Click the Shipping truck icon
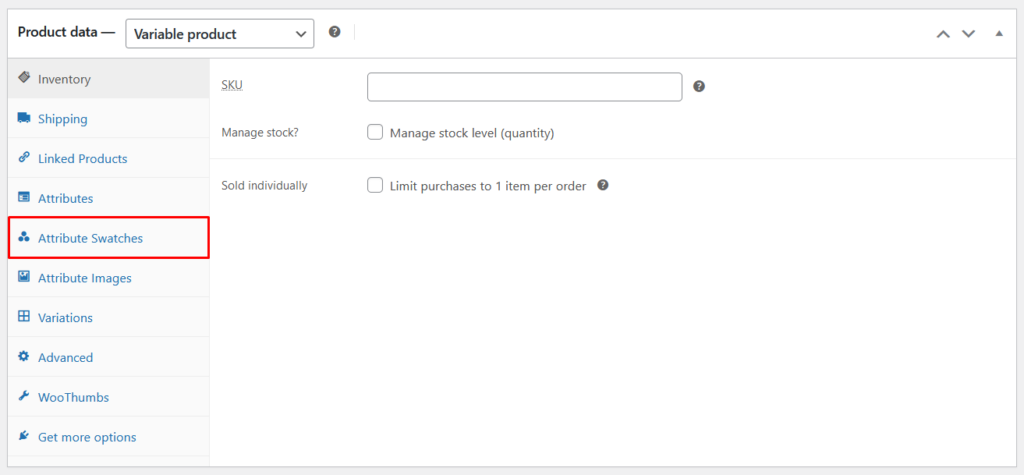This screenshot has height=475, width=1024. pyautogui.click(x=24, y=118)
